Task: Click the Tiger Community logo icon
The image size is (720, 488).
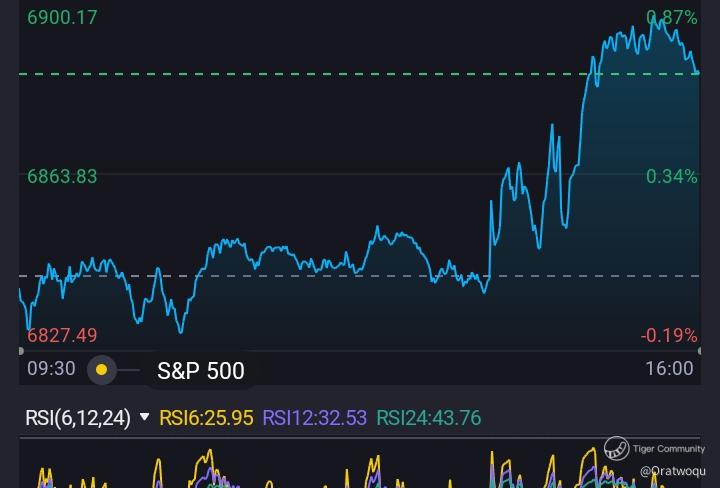Action: click(616, 449)
